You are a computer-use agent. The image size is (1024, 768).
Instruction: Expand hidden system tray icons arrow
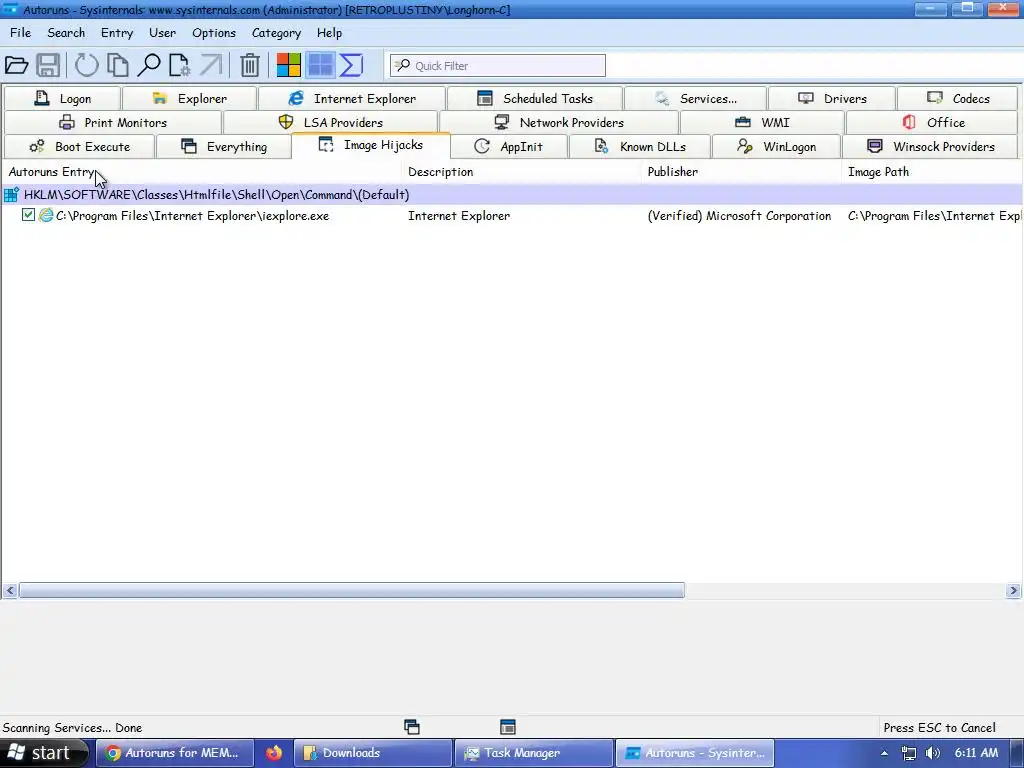pos(884,753)
